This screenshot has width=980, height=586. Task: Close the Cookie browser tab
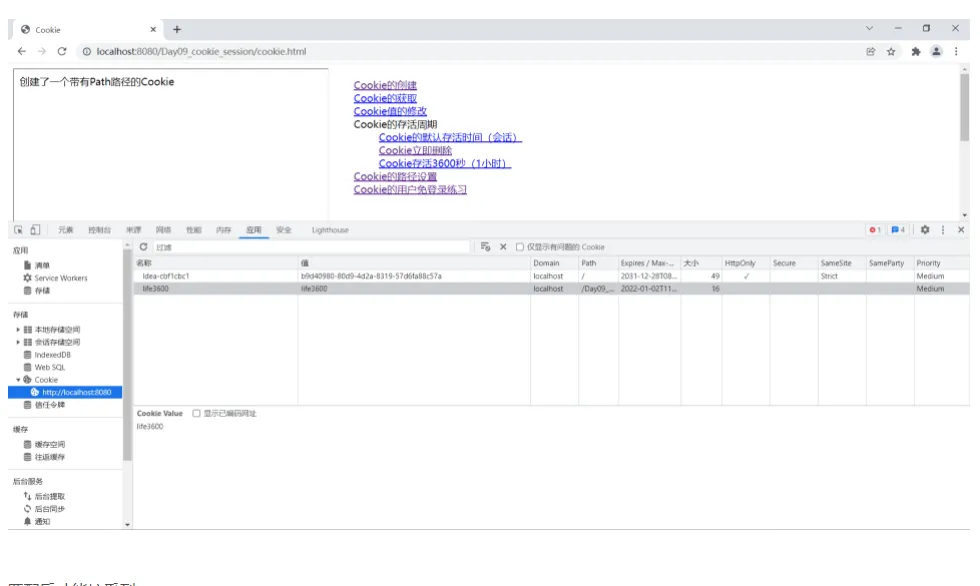point(153,29)
